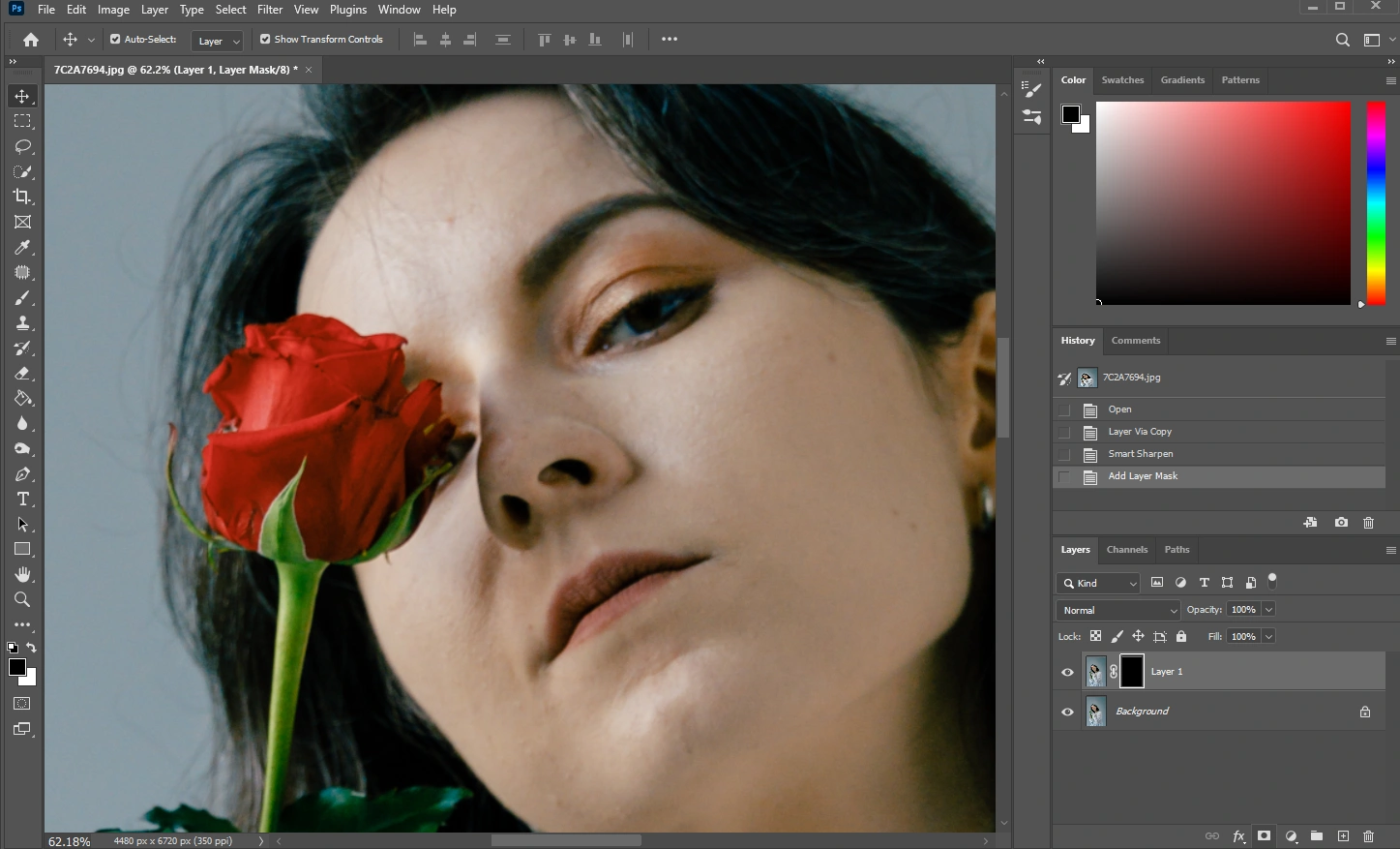Open workspace switcher dropdown
This screenshot has width=1400, height=849.
tap(1377, 40)
